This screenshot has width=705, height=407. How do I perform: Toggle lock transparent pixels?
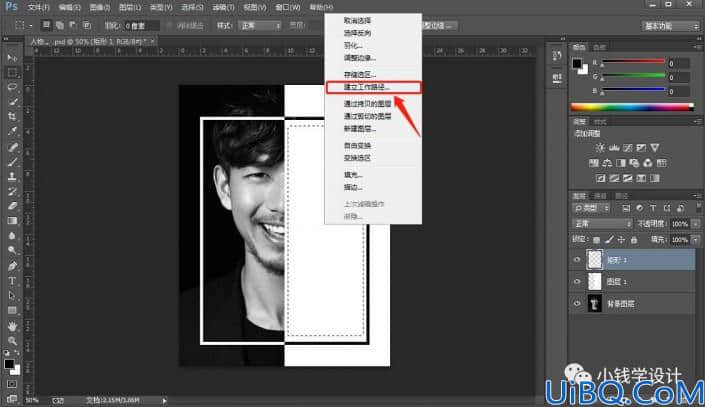(x=596, y=240)
